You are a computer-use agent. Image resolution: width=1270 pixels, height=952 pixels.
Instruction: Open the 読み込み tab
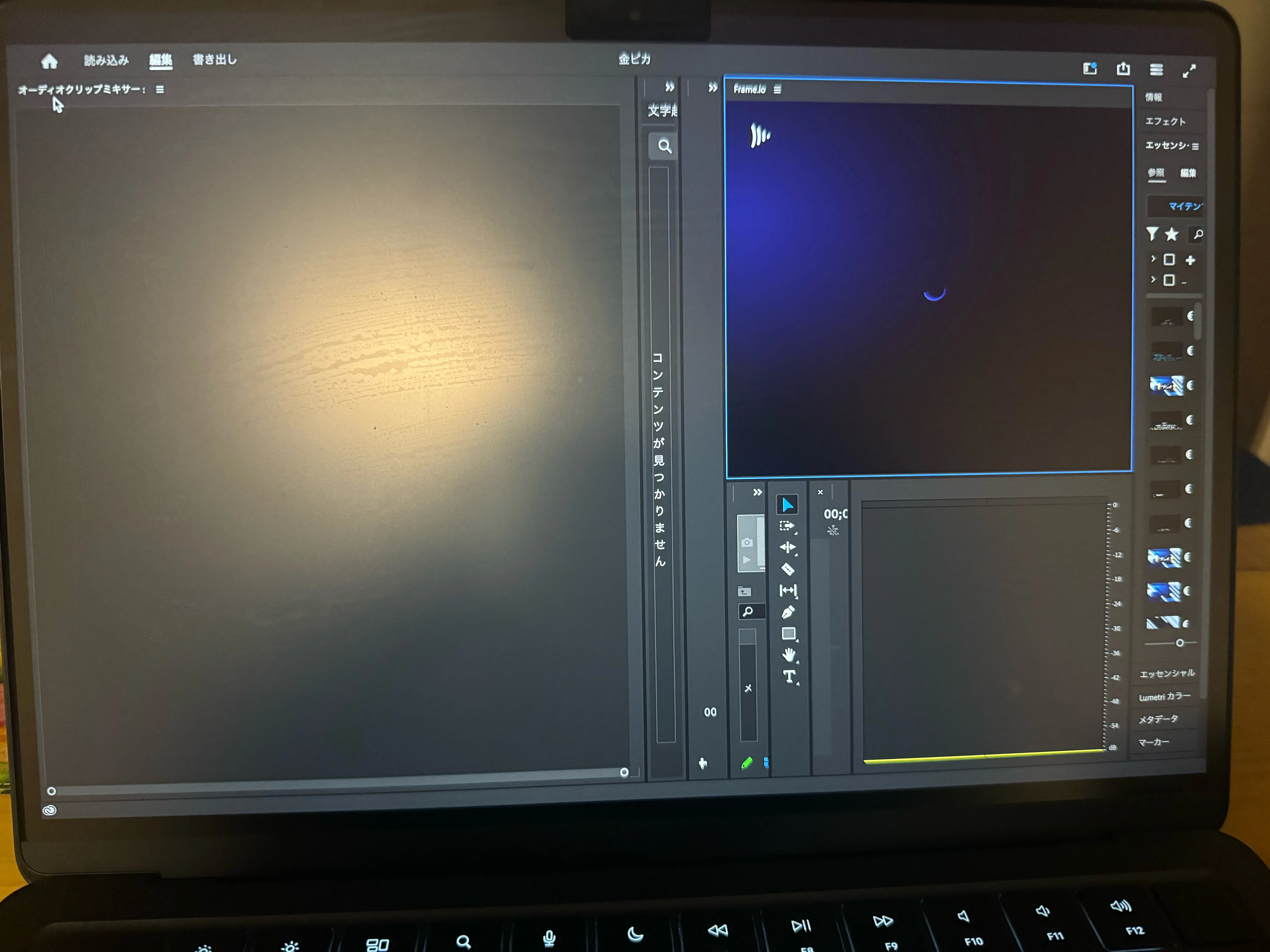pos(106,60)
